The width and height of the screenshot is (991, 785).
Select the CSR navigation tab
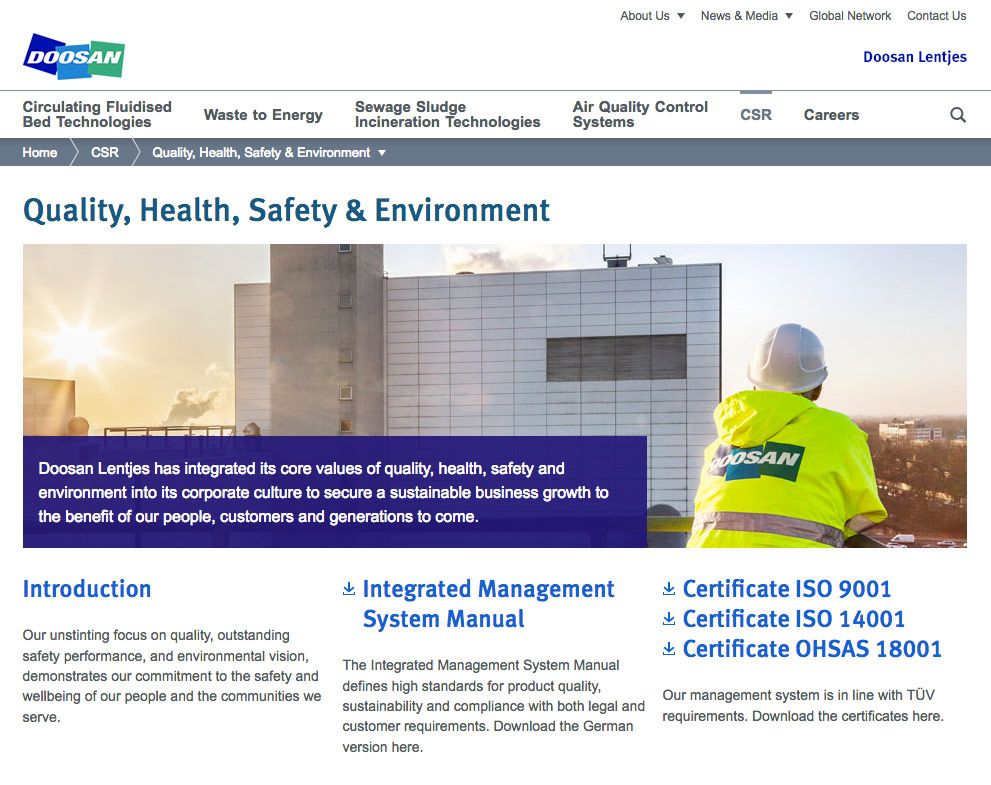756,114
